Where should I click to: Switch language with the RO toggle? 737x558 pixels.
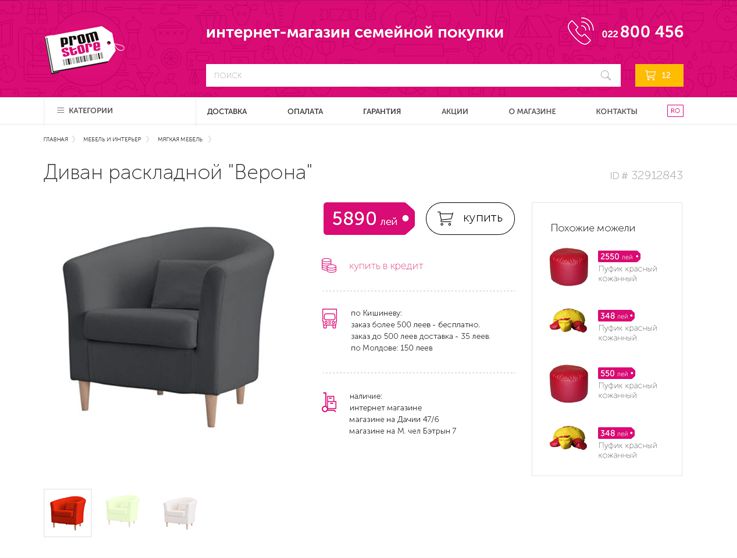(675, 110)
